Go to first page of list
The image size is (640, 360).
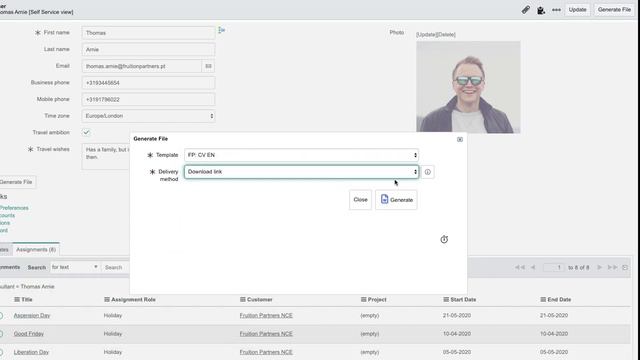(520, 267)
